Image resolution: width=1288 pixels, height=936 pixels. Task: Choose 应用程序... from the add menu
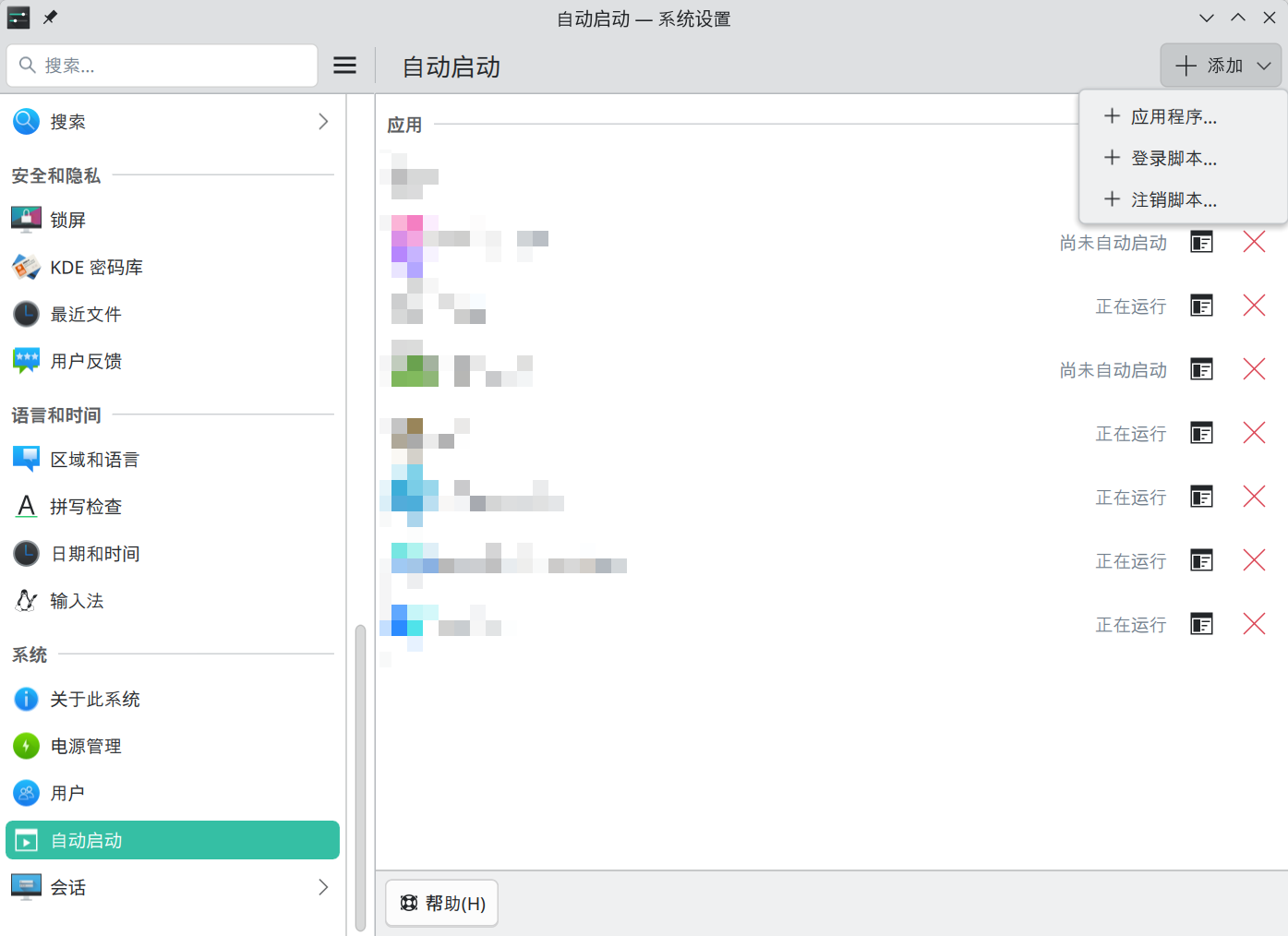[x=1173, y=117]
